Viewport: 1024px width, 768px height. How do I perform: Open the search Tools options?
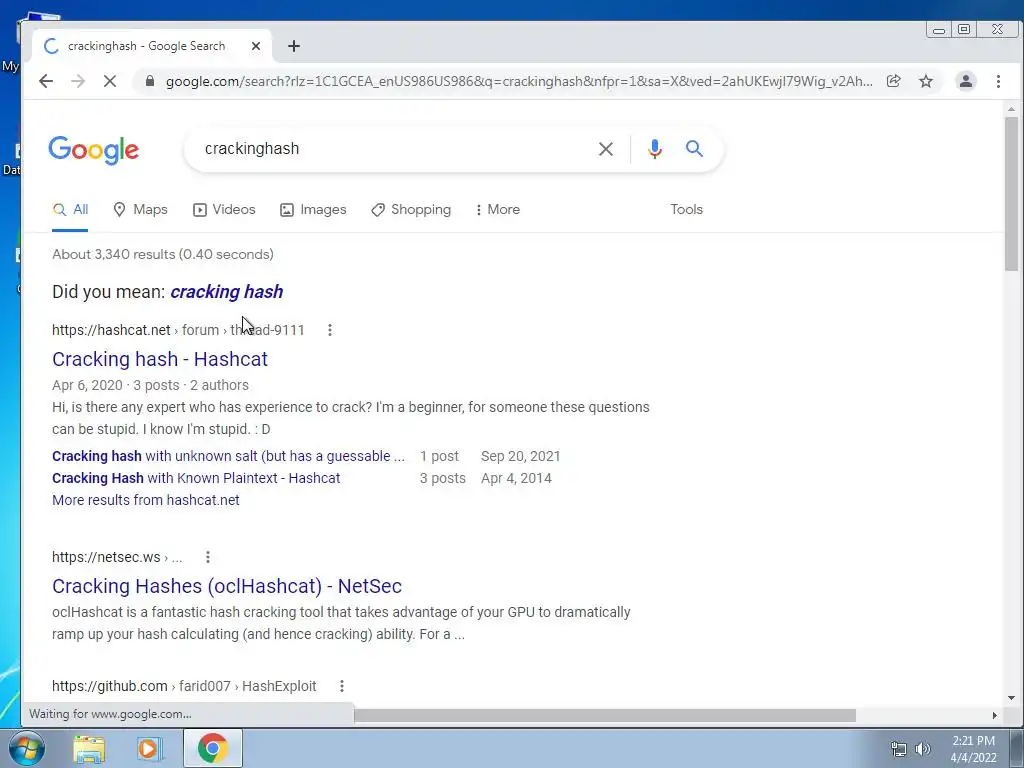point(686,210)
